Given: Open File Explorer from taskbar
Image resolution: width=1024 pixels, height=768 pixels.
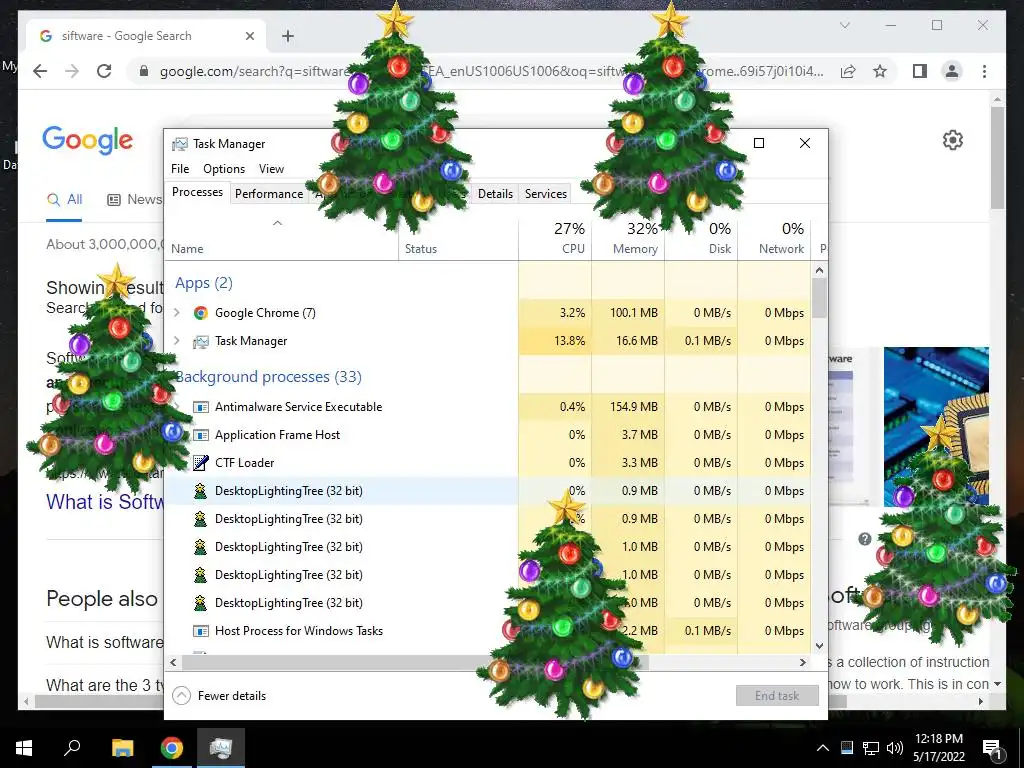Looking at the screenshot, I should (122, 748).
